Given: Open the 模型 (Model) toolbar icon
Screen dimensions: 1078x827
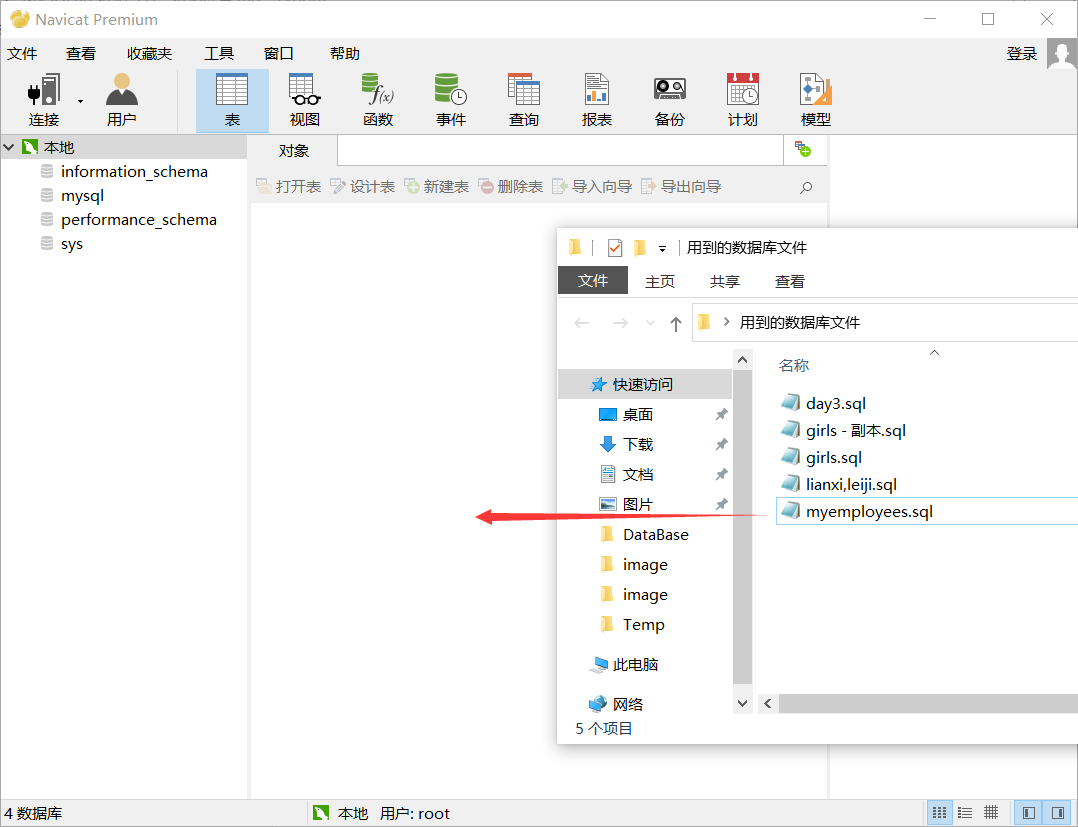Looking at the screenshot, I should click(x=815, y=100).
